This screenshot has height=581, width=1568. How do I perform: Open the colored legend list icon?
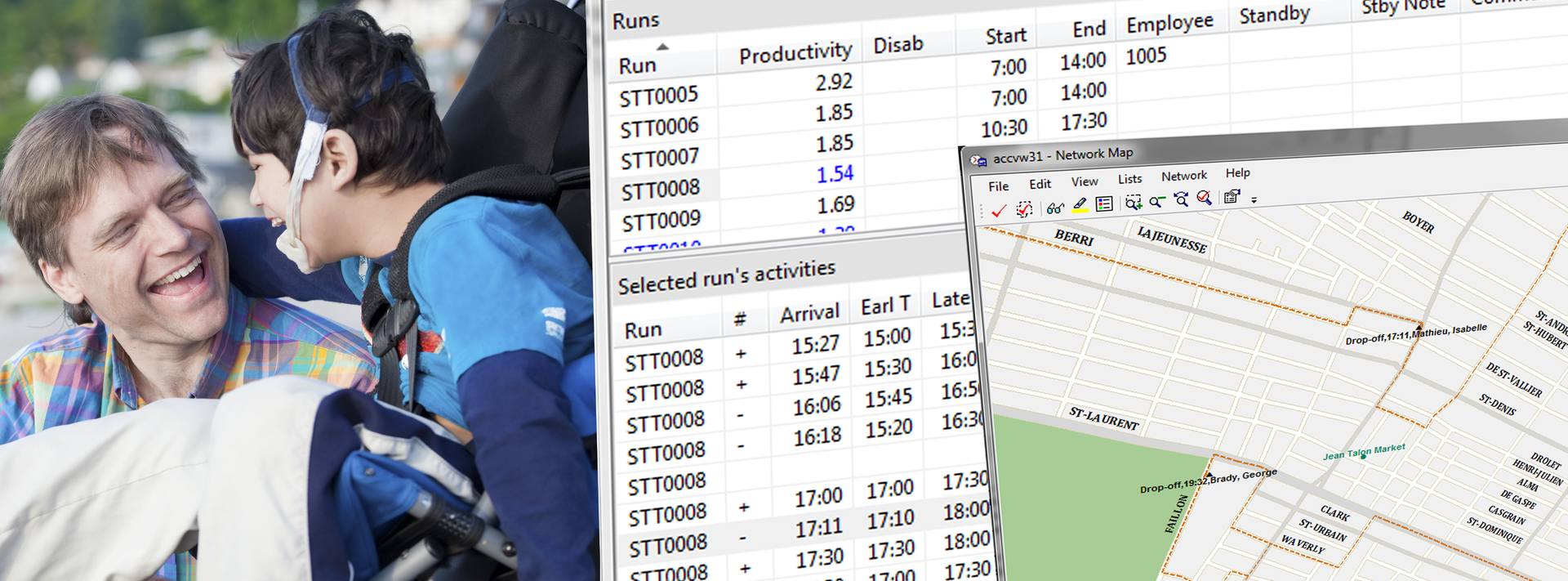click(1104, 204)
